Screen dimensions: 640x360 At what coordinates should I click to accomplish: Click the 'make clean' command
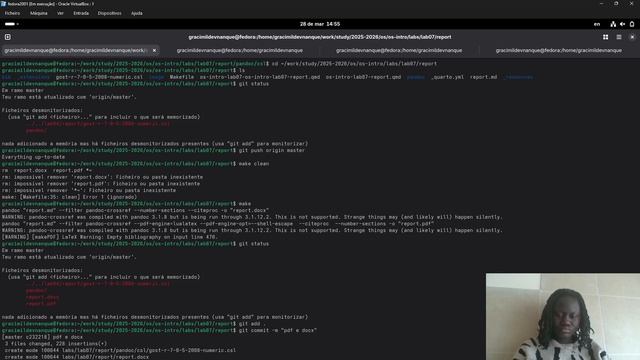pyautogui.click(x=254, y=164)
